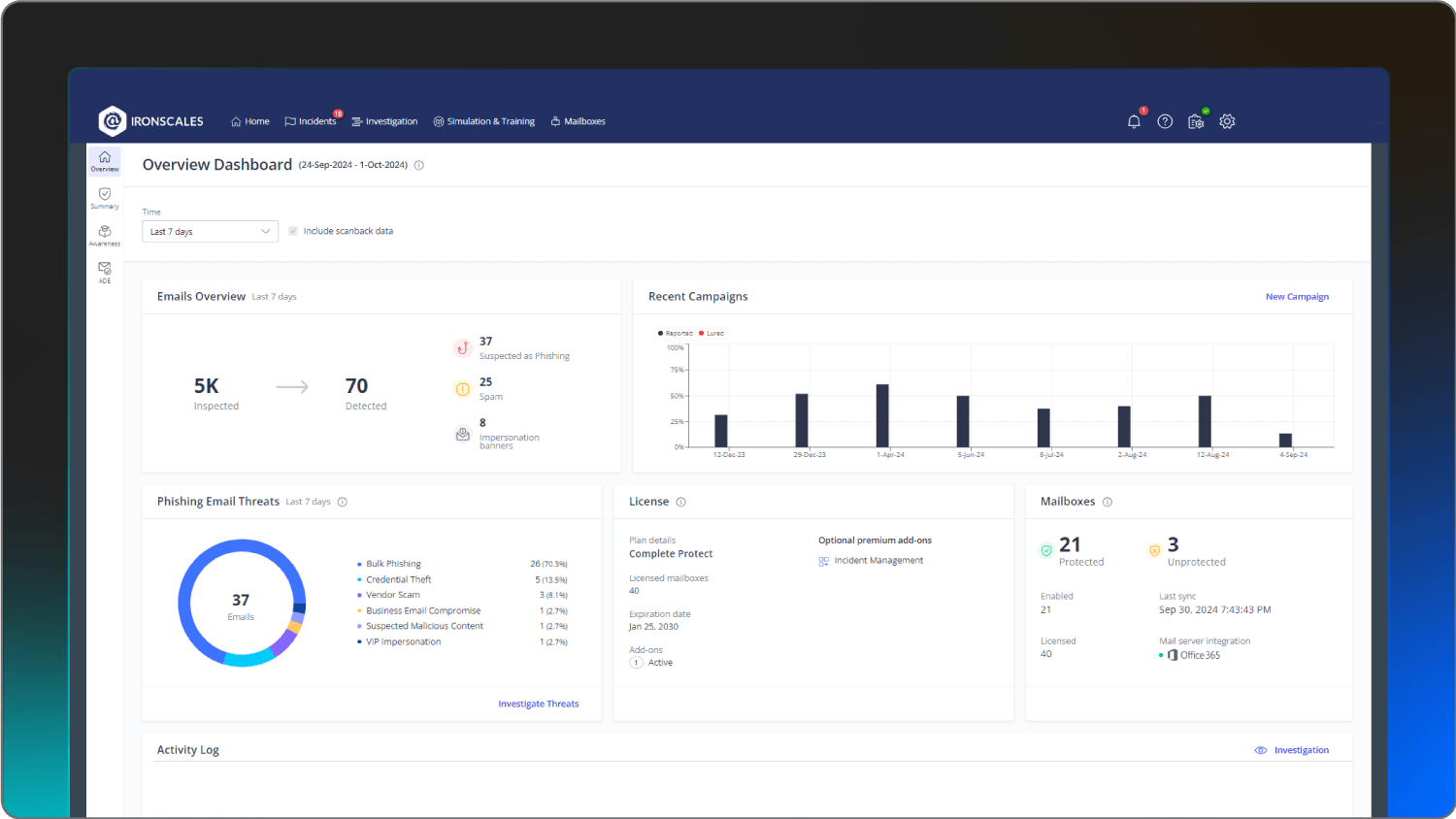Open the Summary panel in the sidebar

click(x=104, y=197)
